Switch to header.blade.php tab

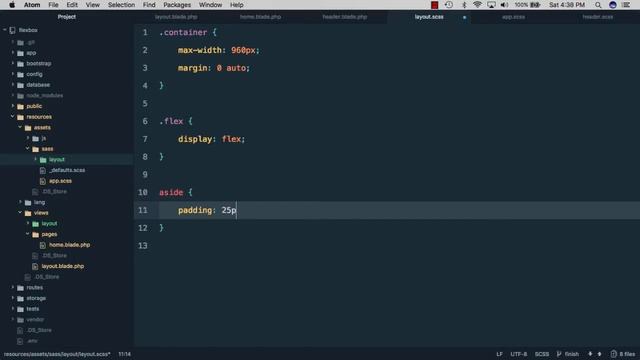345,17
